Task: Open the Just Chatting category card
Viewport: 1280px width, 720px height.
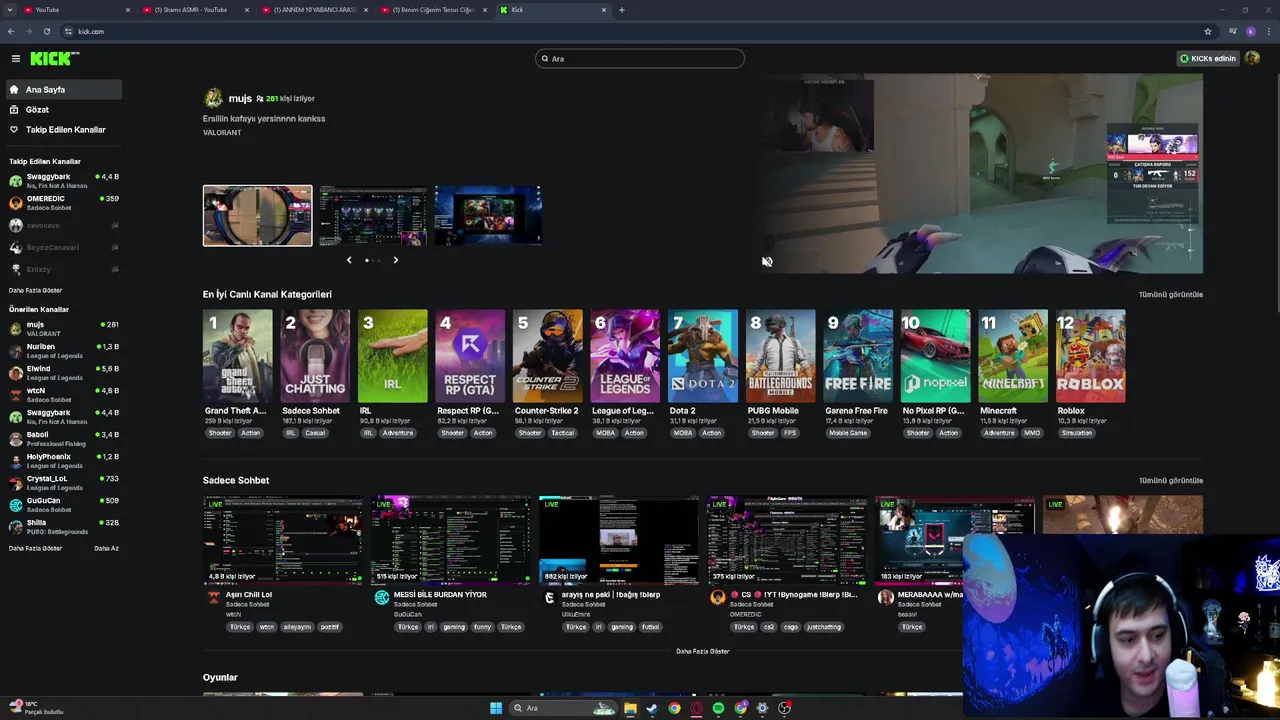Action: point(315,356)
